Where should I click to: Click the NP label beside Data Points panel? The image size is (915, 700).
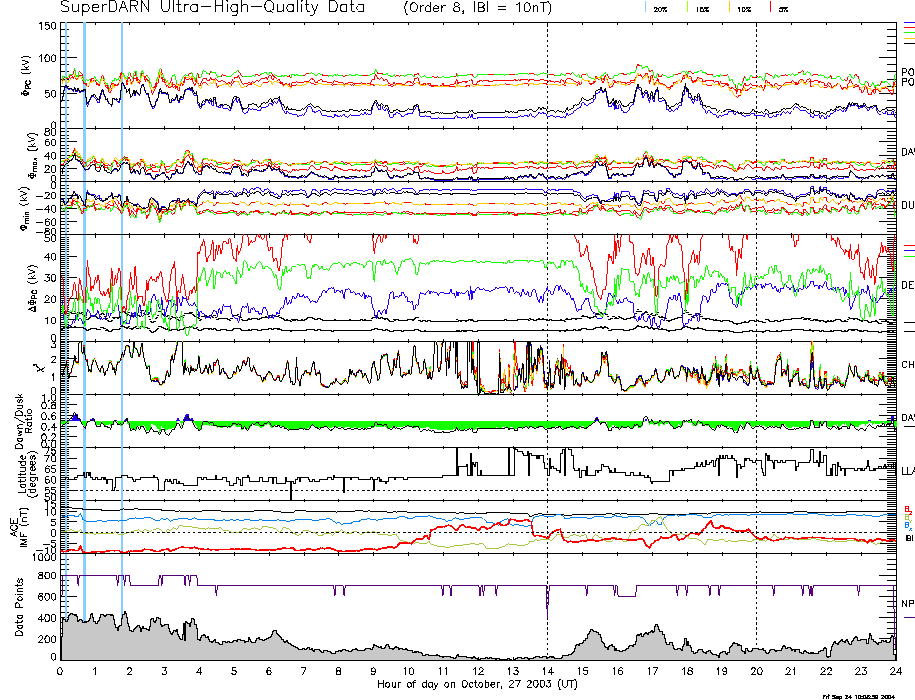click(908, 603)
